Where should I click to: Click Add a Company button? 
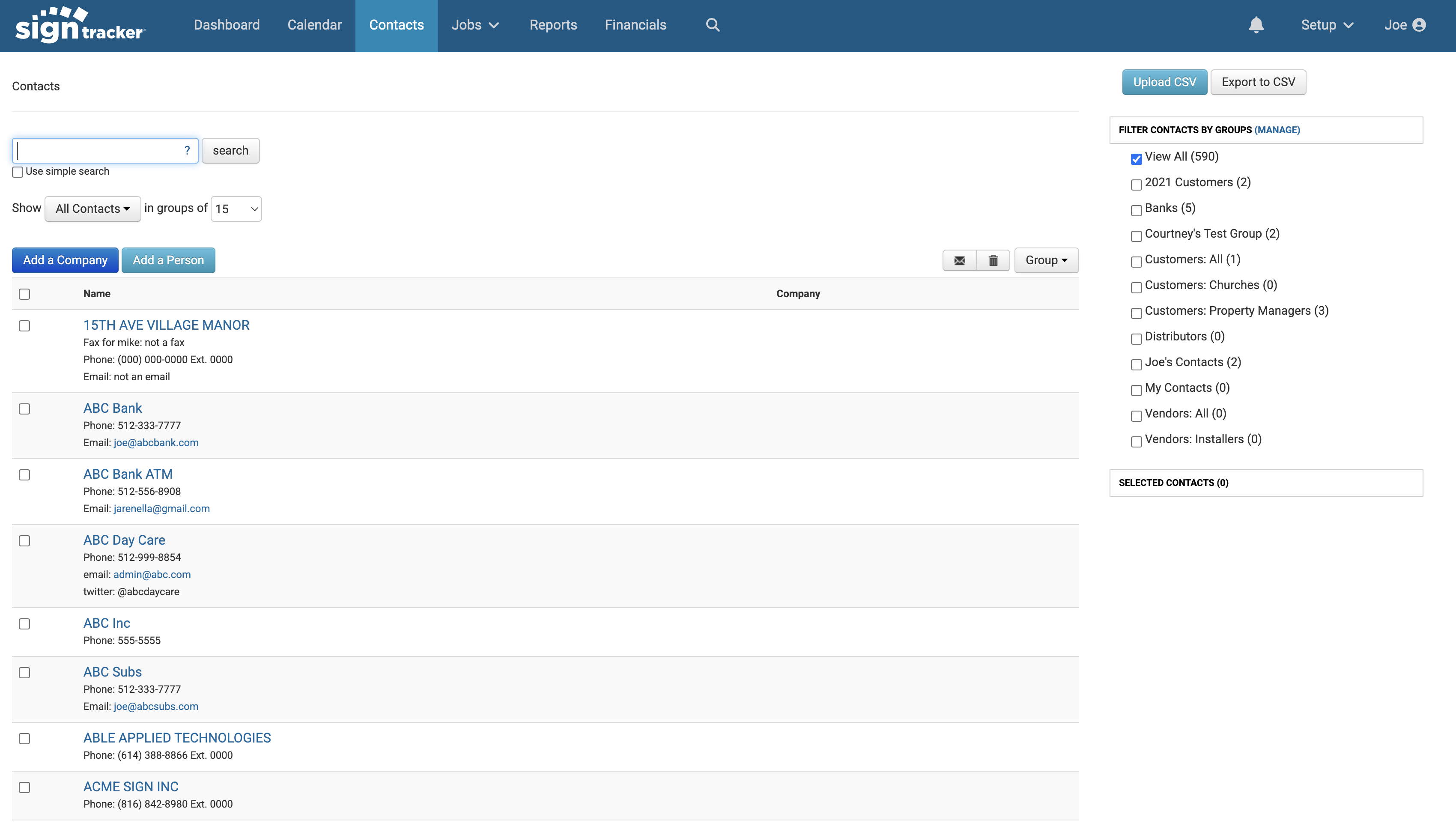coord(65,261)
